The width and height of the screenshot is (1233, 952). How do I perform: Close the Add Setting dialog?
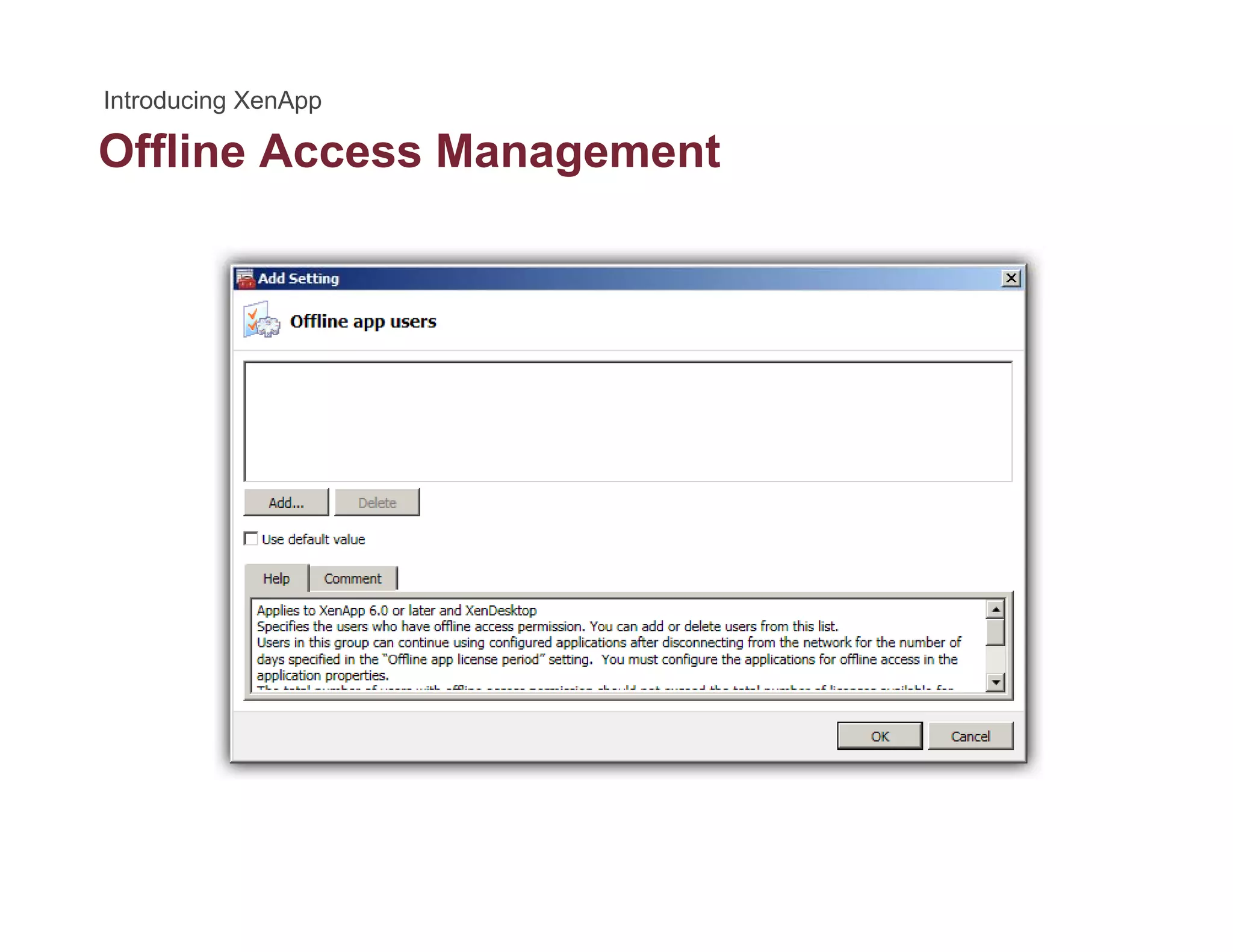pos(1011,278)
